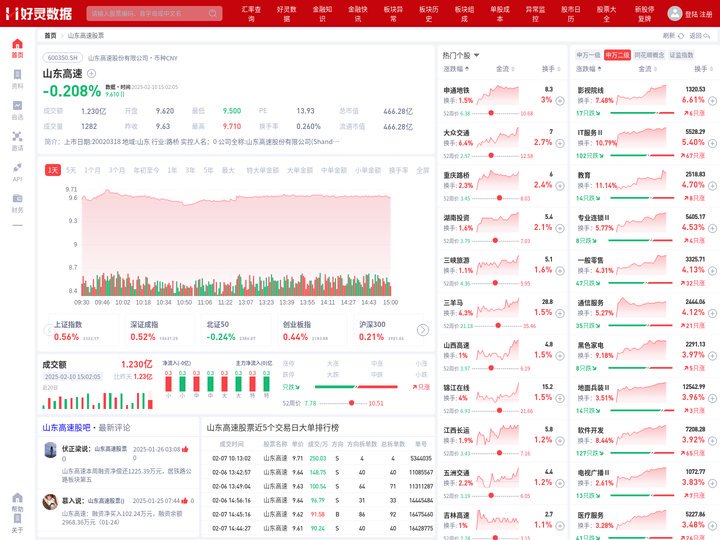Sort sector list by 涨跌幅 column
This screenshot has width=720, height=540.
pyautogui.click(x=589, y=69)
